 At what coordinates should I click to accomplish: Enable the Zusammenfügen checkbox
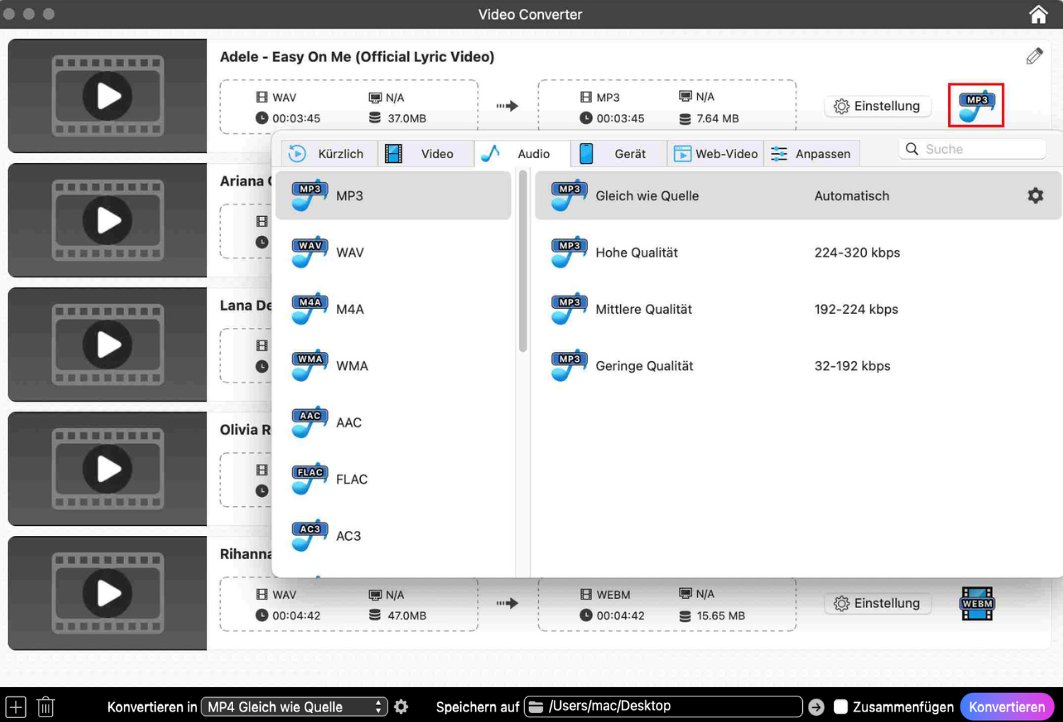(841, 707)
